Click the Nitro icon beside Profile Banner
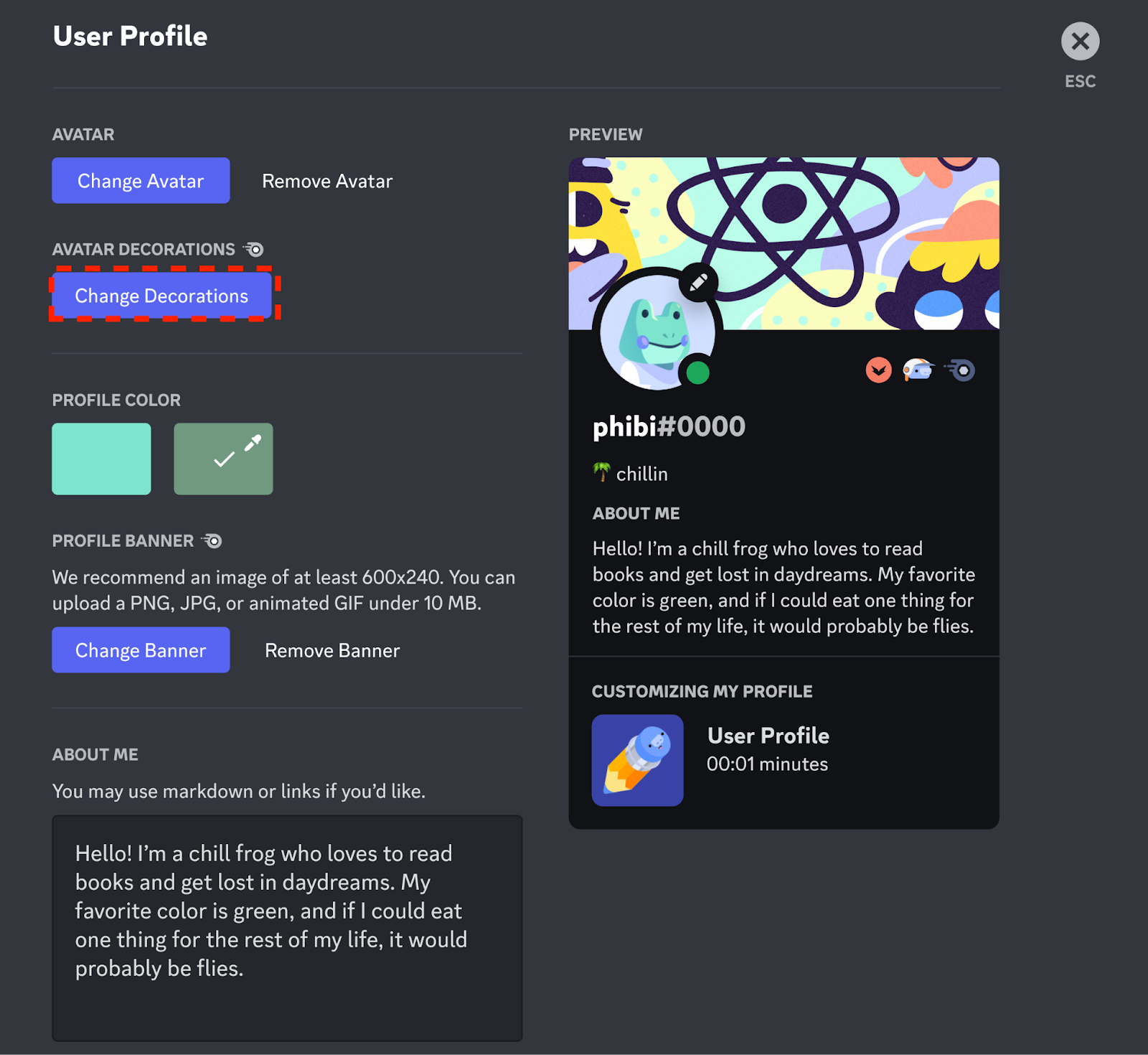The image size is (1148, 1055). 212,541
